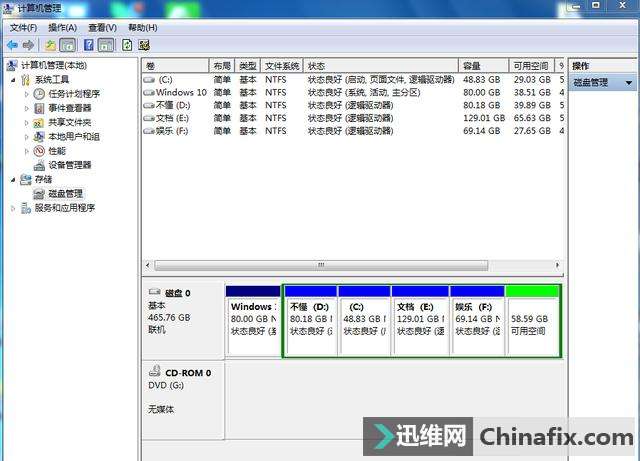Click the Device Manager icon
The image size is (640, 461).
39,165
